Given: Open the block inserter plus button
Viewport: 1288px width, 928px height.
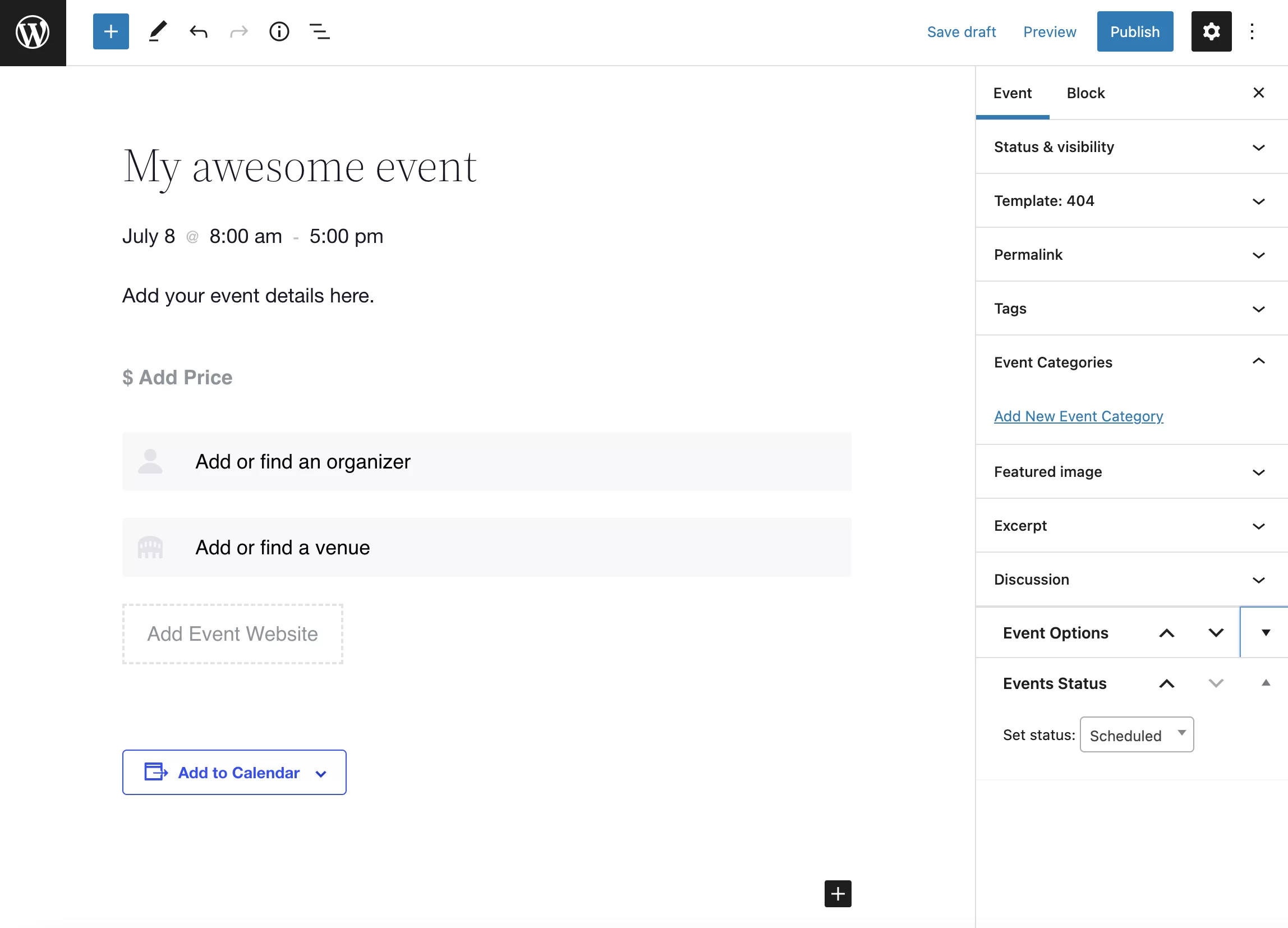Looking at the screenshot, I should [111, 32].
